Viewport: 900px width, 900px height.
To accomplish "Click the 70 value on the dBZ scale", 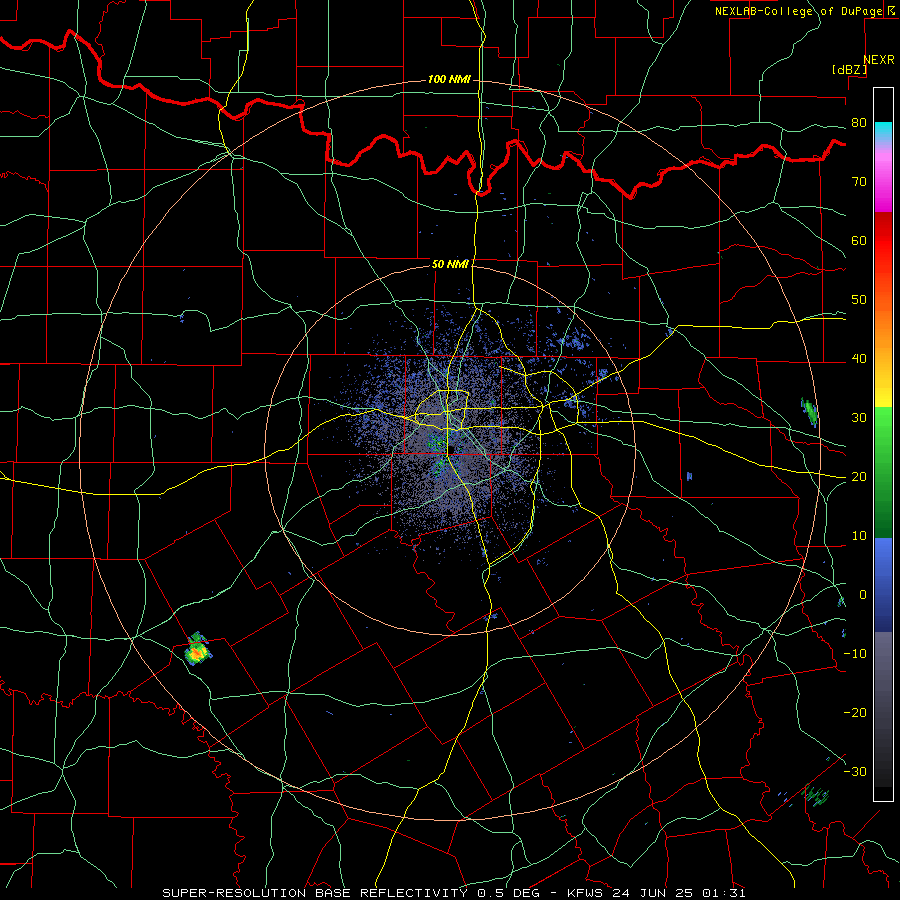I will [859, 182].
